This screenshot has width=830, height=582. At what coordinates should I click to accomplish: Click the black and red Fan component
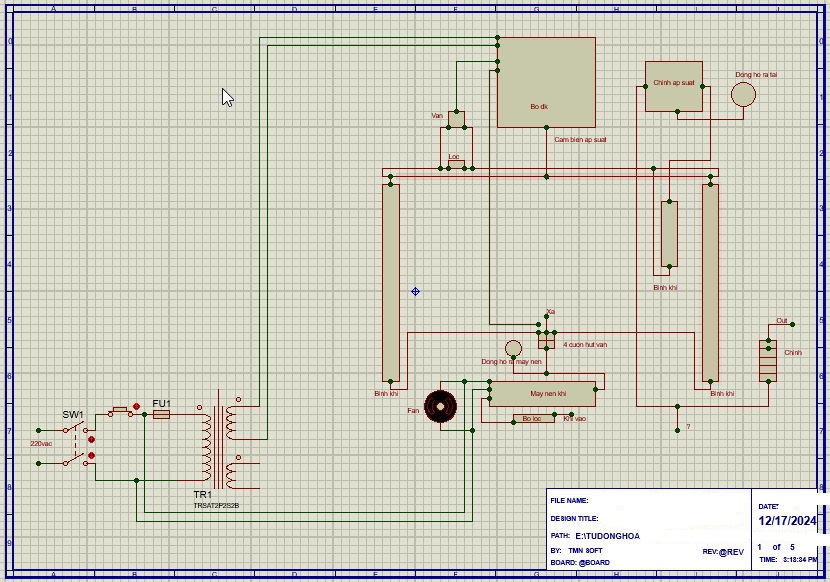pos(440,406)
